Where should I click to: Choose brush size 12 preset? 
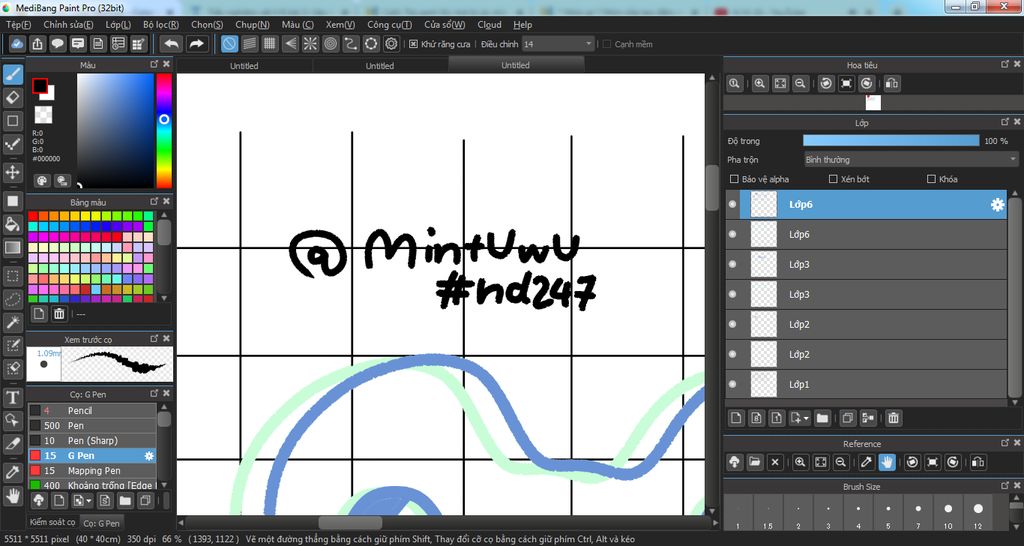(978, 512)
